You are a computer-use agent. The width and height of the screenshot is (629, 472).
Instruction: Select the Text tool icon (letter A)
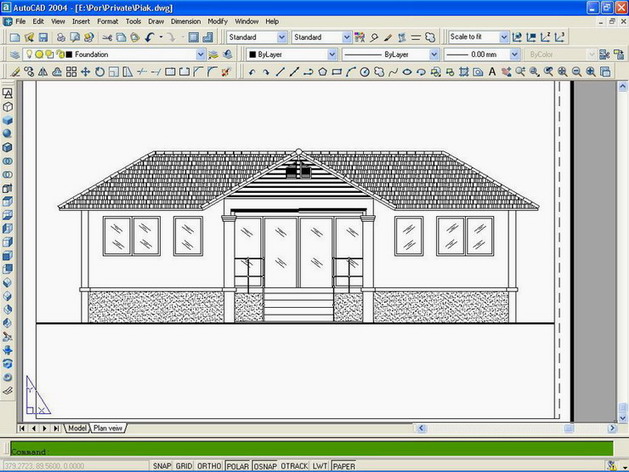pyautogui.click(x=493, y=71)
